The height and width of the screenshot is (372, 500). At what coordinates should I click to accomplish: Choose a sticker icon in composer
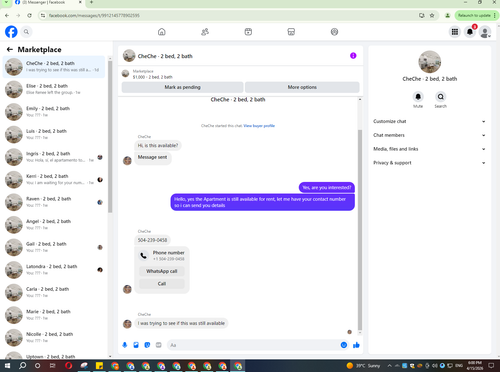[147, 345]
